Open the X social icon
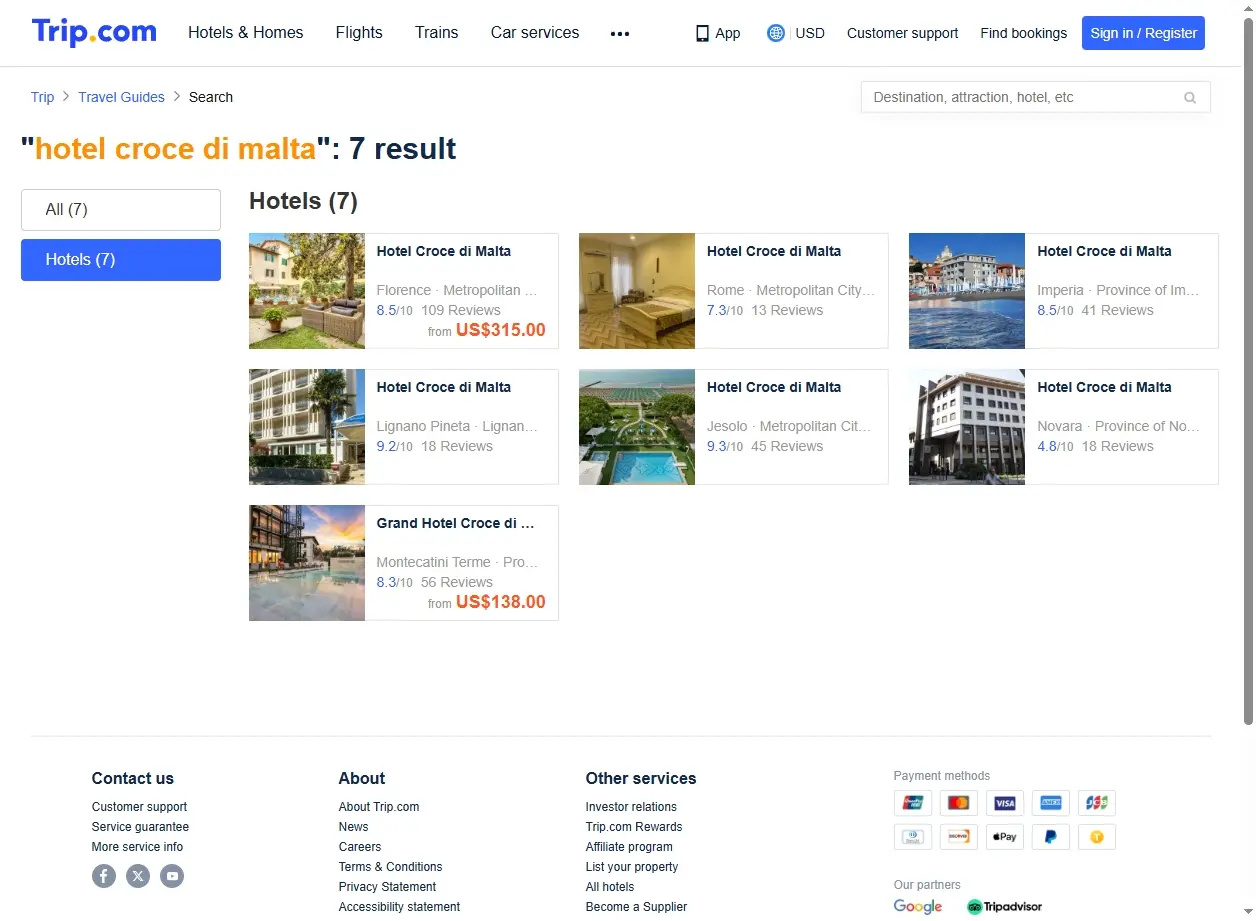Viewport: 1256px width, 921px height. [x=138, y=876]
